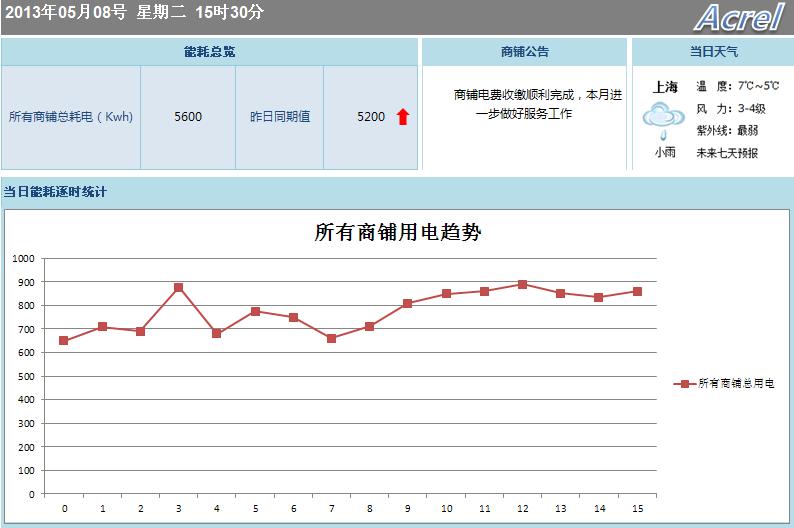Click the Acrel logo
This screenshot has height=528, width=794.
(x=739, y=17)
